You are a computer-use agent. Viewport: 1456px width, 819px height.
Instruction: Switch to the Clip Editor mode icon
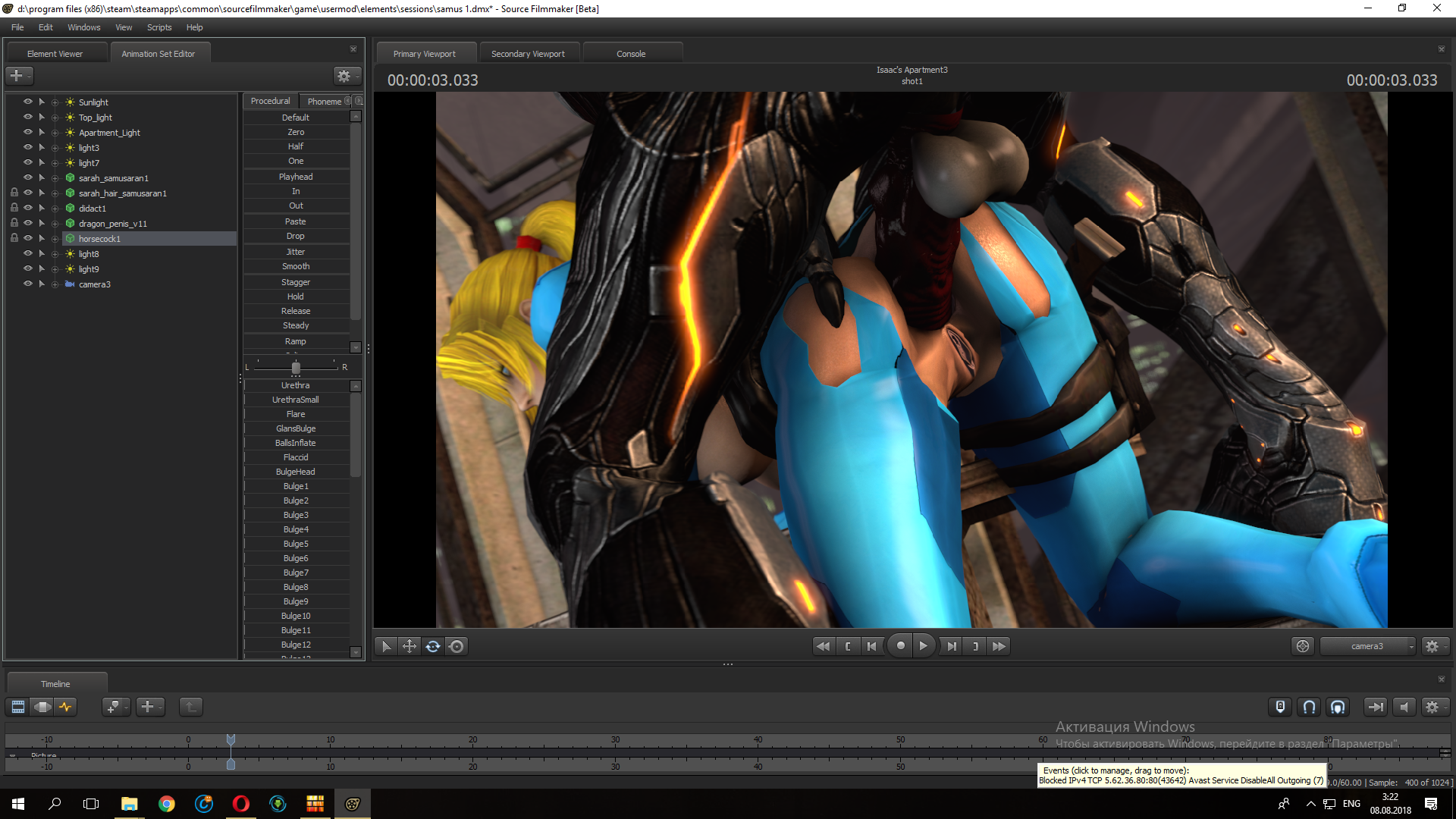(x=18, y=707)
